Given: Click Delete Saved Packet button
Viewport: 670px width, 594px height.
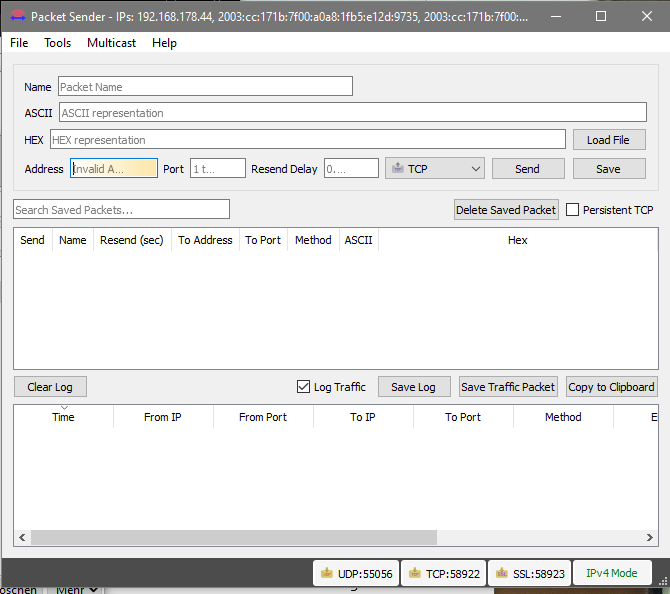Looking at the screenshot, I should click(506, 210).
